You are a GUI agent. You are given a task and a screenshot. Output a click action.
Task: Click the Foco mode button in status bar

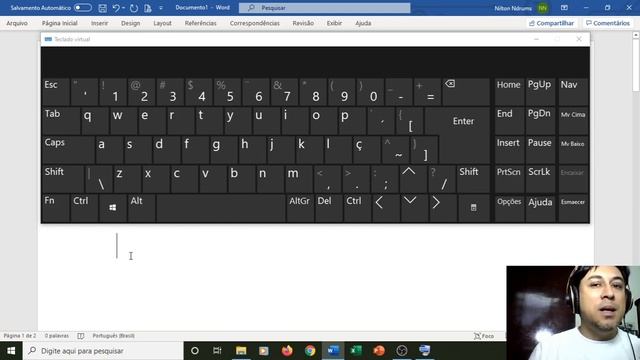pyautogui.click(x=484, y=336)
